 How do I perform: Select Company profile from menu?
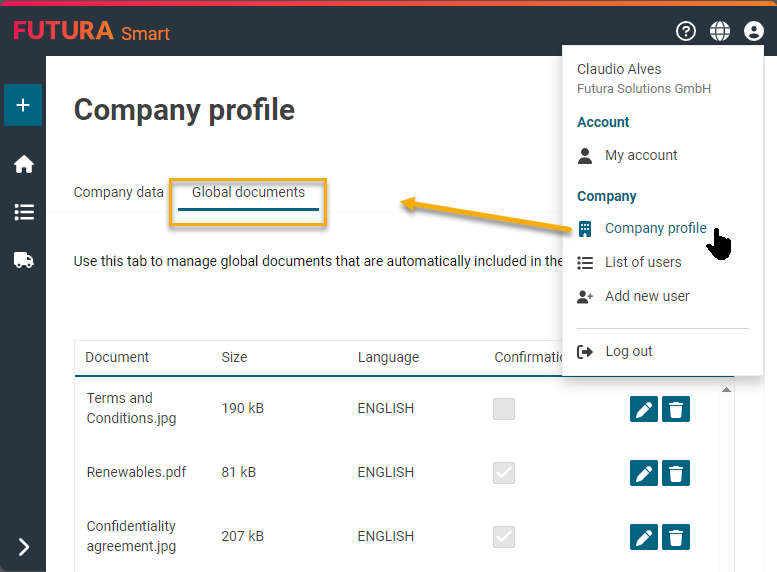(655, 228)
